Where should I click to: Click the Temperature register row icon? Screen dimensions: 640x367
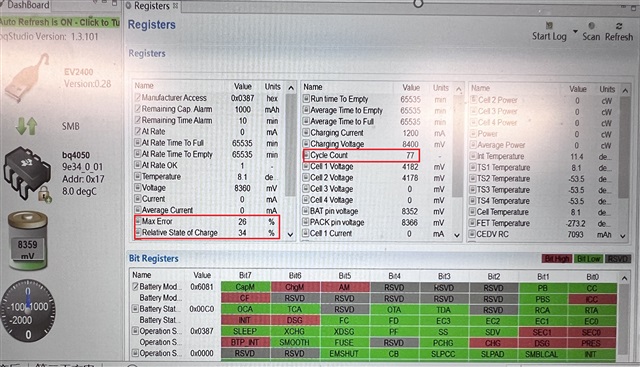coord(138,176)
